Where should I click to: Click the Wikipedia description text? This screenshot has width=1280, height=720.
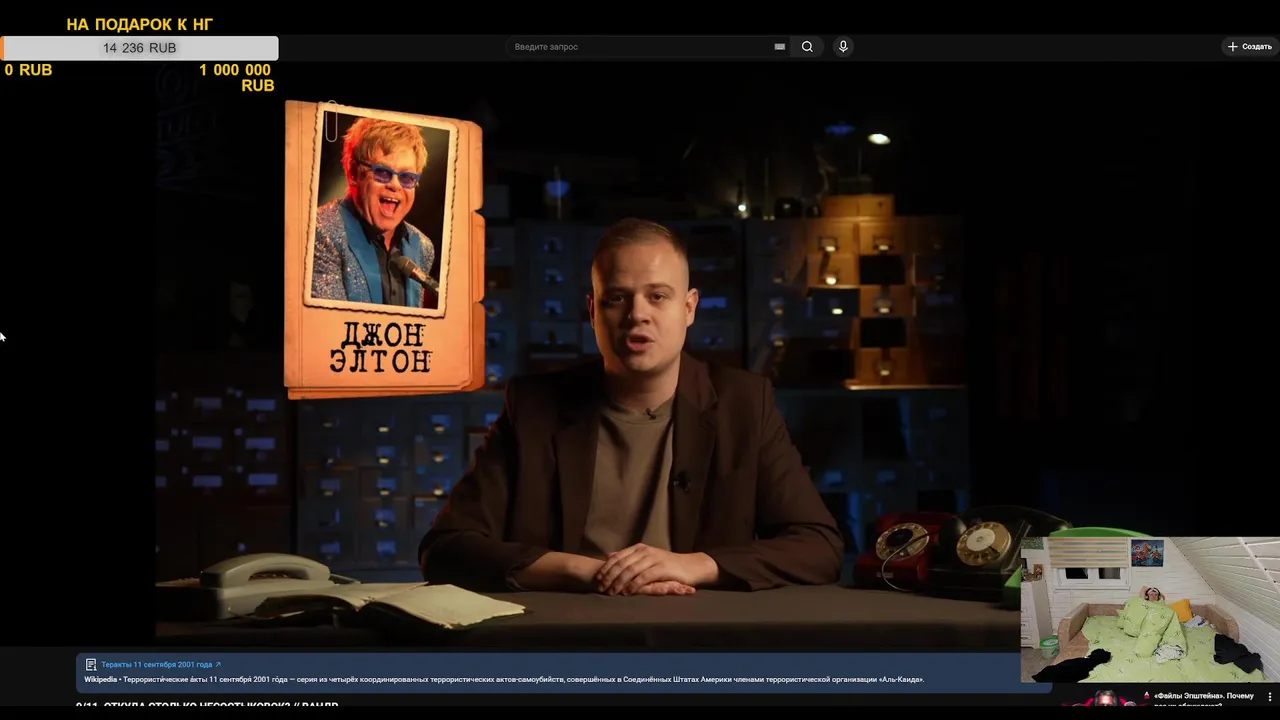tap(504, 680)
